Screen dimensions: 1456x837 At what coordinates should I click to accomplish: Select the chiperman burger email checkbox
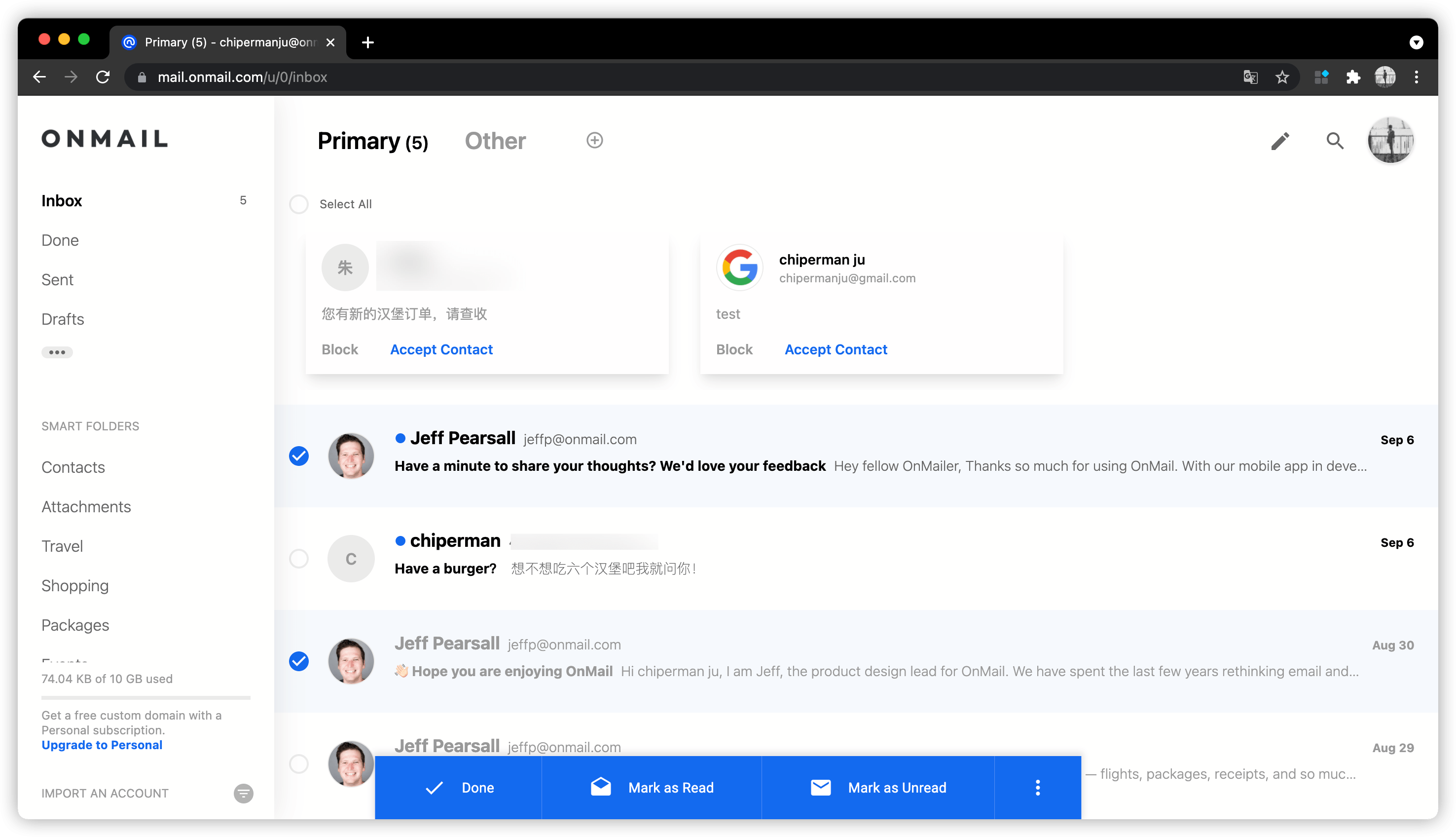299,559
